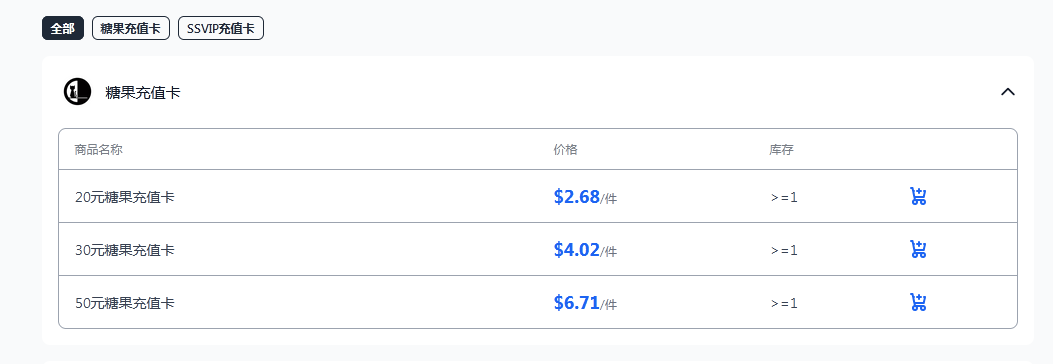Click the 商品名称 column header

[x=99, y=150]
